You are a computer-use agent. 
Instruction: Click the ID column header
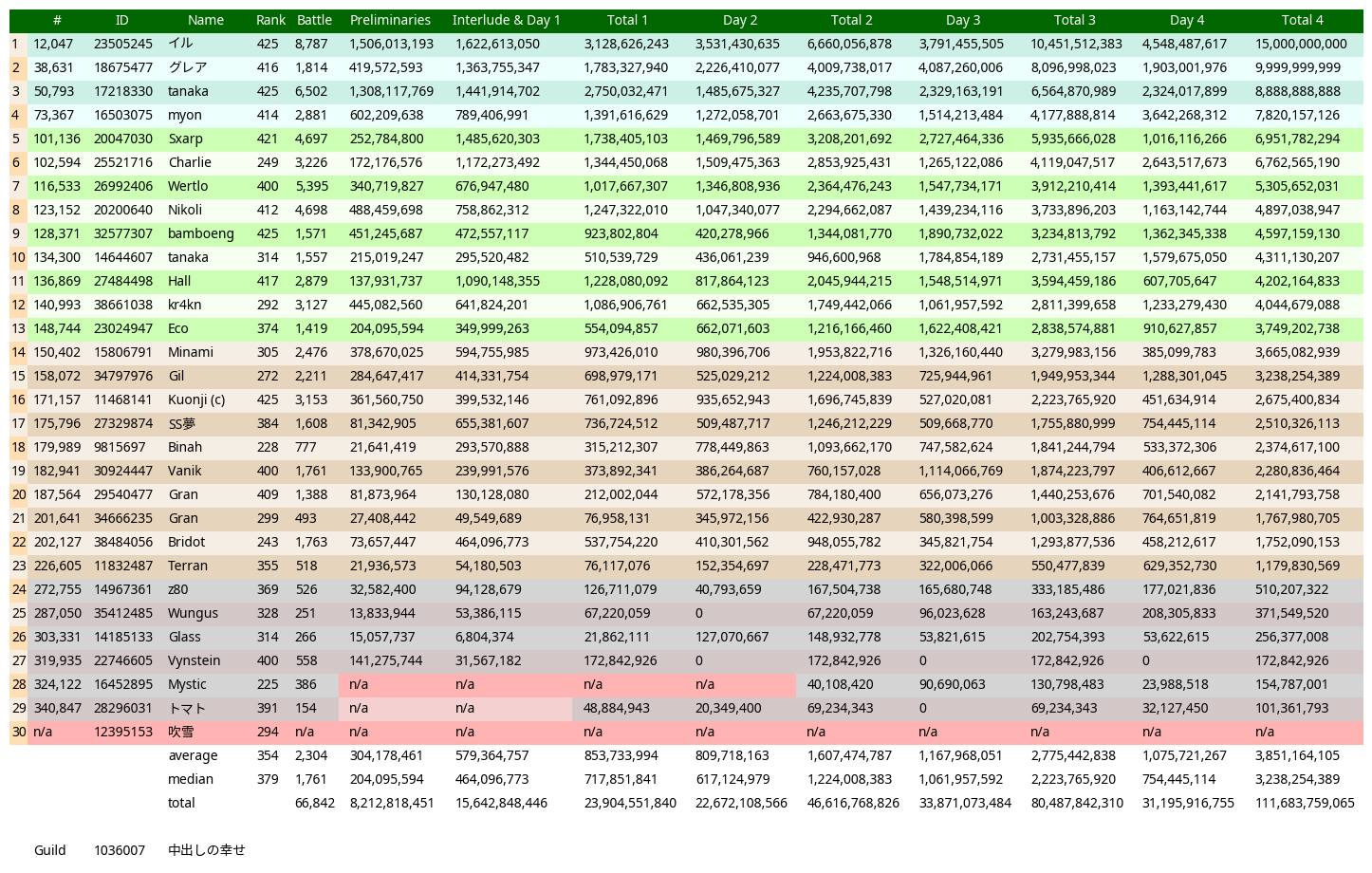(121, 20)
